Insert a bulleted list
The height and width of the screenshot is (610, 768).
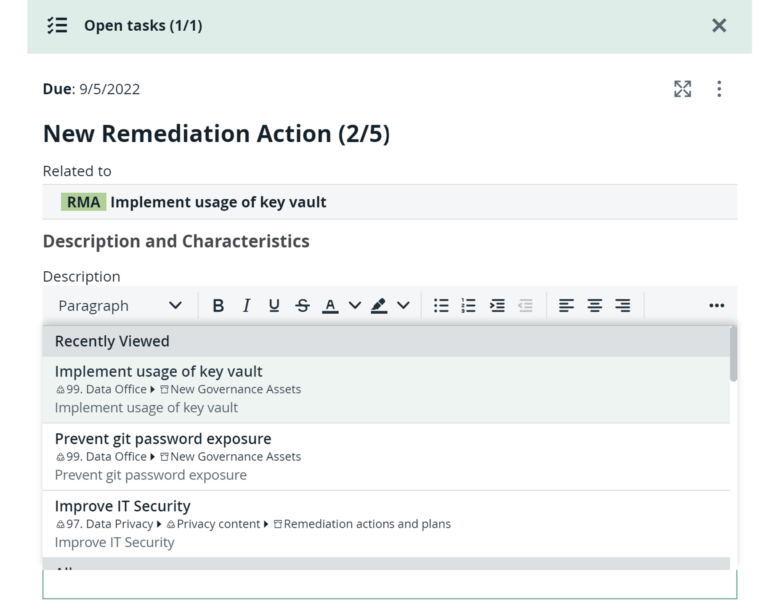tap(441, 306)
